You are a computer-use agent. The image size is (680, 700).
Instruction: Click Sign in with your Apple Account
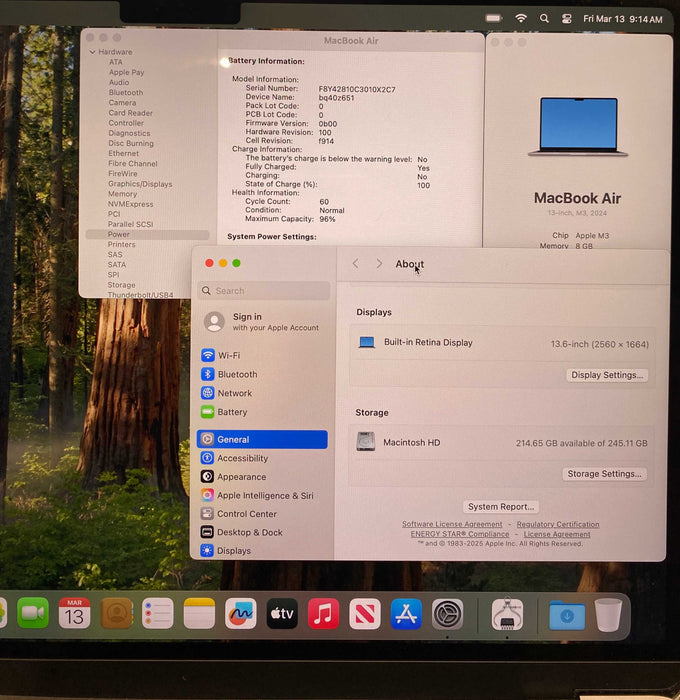coord(263,321)
